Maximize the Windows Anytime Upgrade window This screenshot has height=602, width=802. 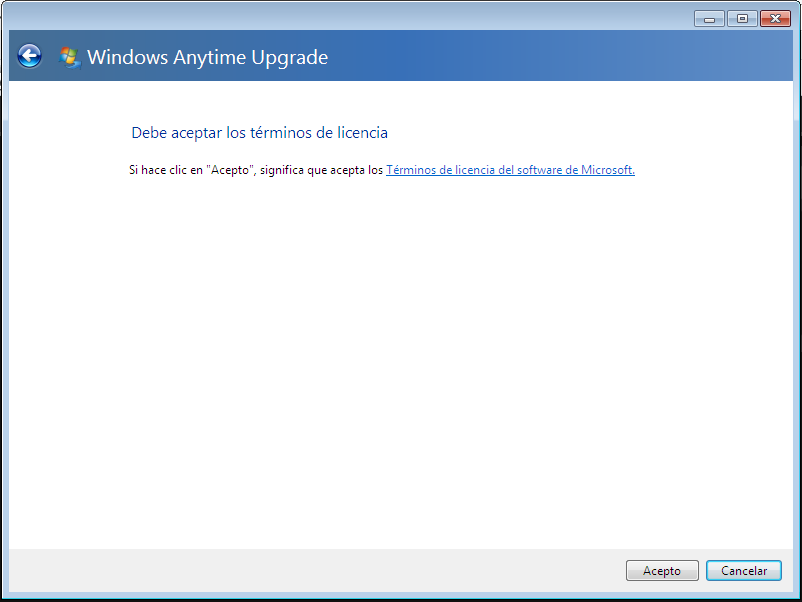coord(742,19)
